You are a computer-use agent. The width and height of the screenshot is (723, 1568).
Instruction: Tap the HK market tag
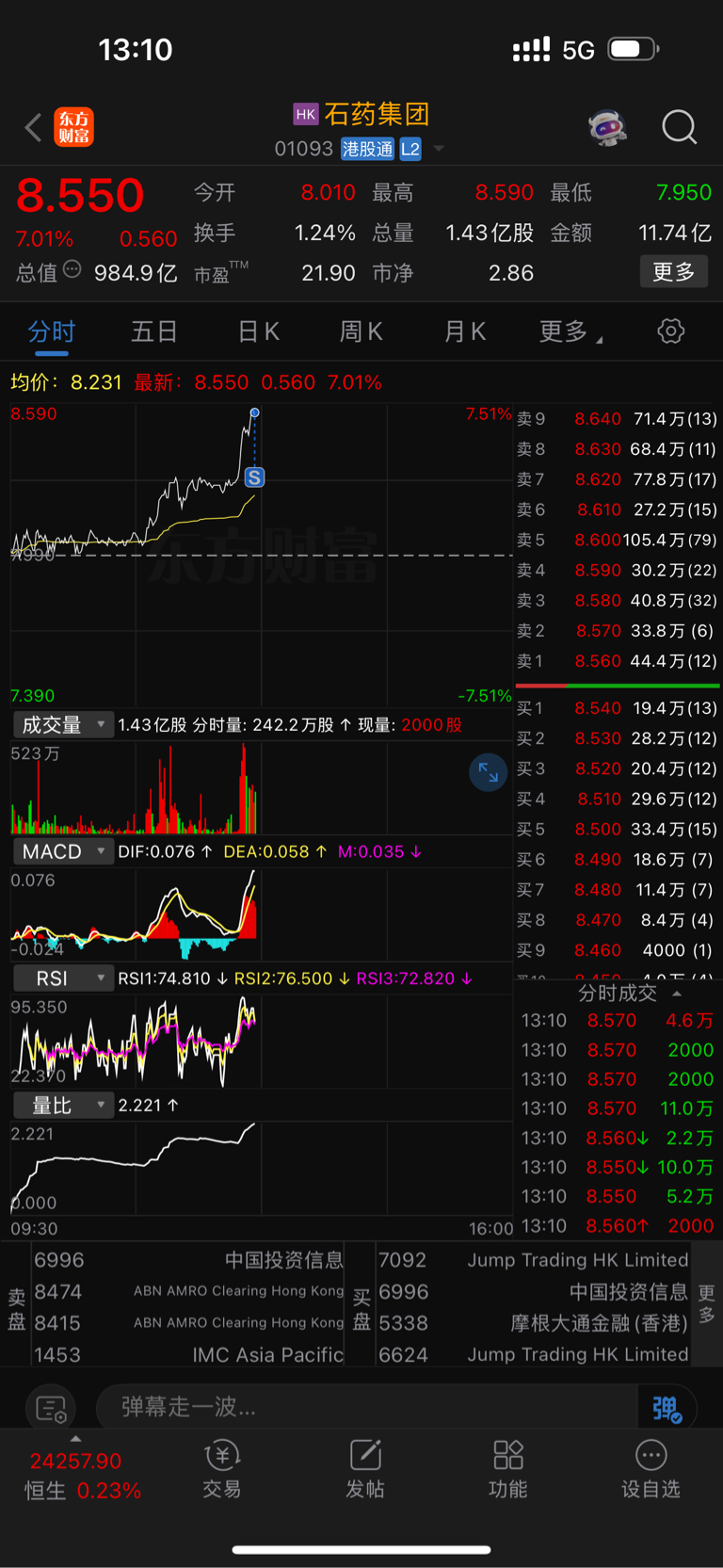[x=306, y=114]
